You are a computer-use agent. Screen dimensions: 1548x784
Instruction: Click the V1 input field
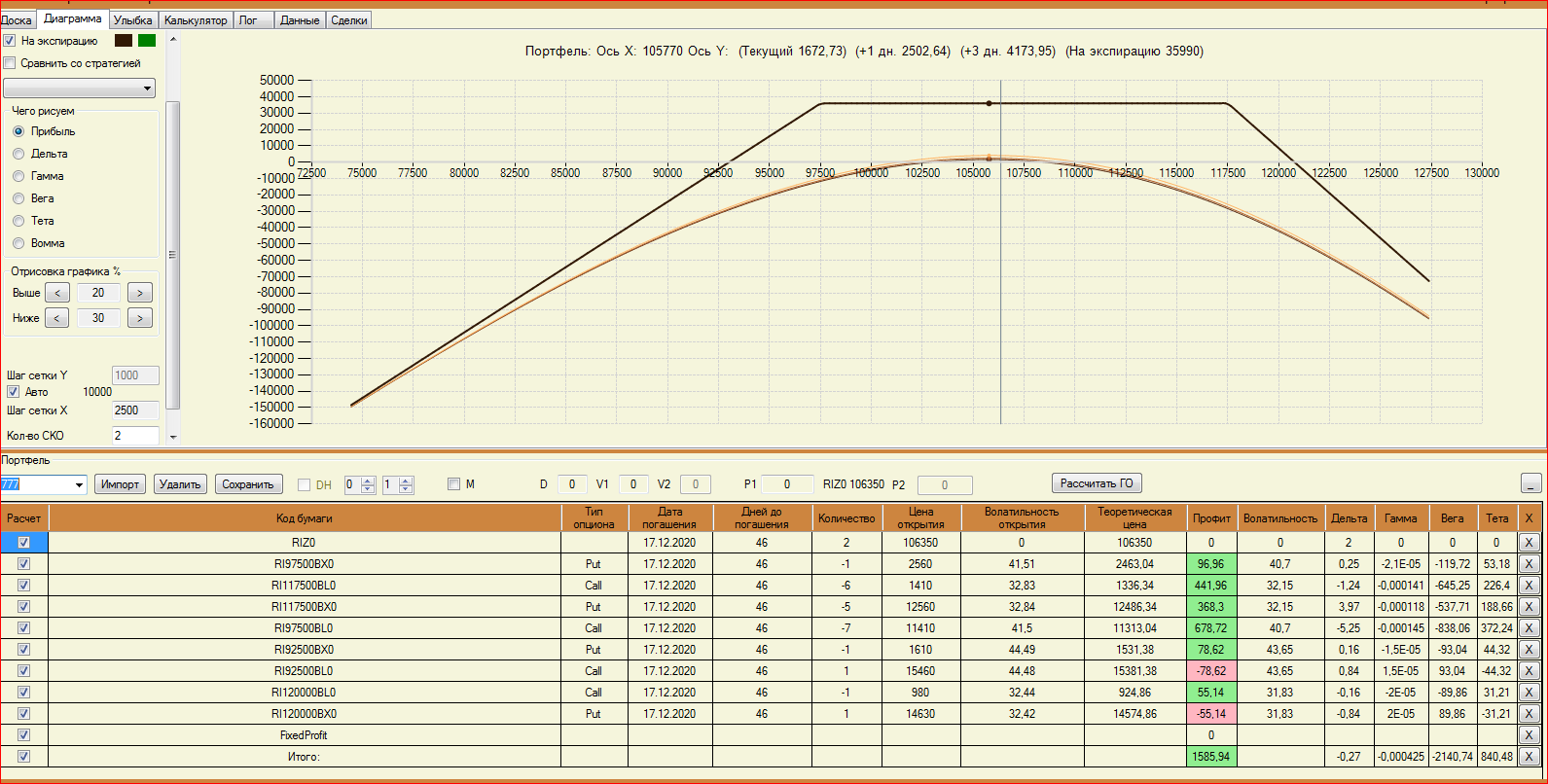tap(632, 484)
